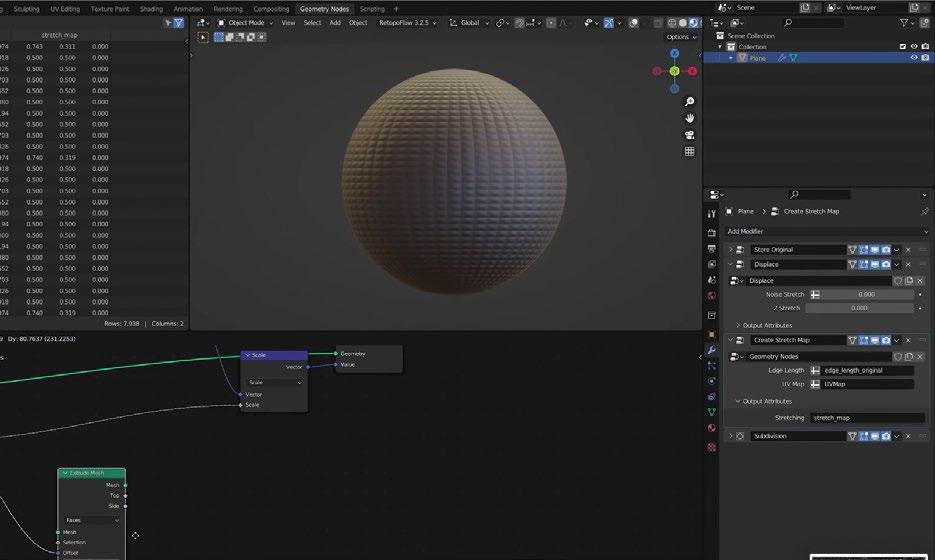Toggle Plane visibility eye in outliner
This screenshot has width=935, height=560.
(x=913, y=58)
